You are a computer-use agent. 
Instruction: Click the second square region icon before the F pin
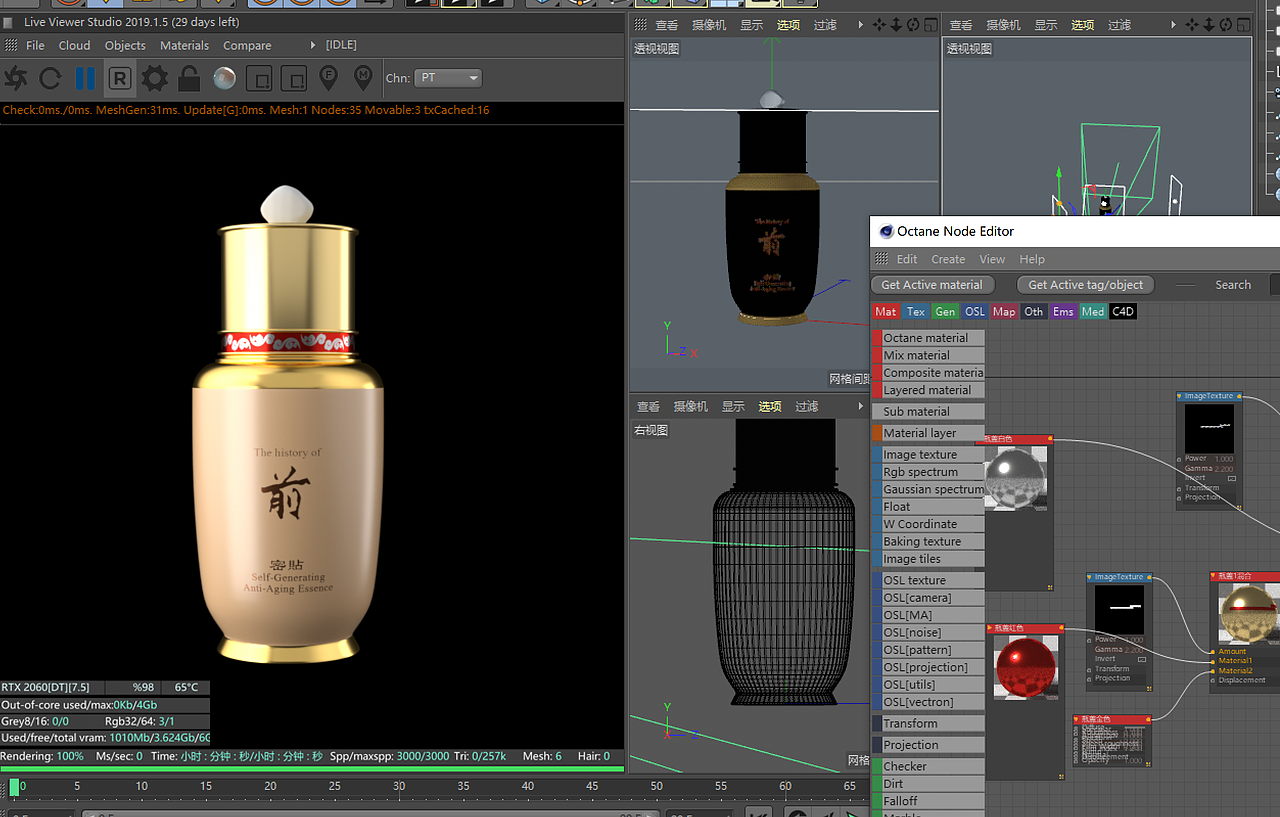pos(293,78)
